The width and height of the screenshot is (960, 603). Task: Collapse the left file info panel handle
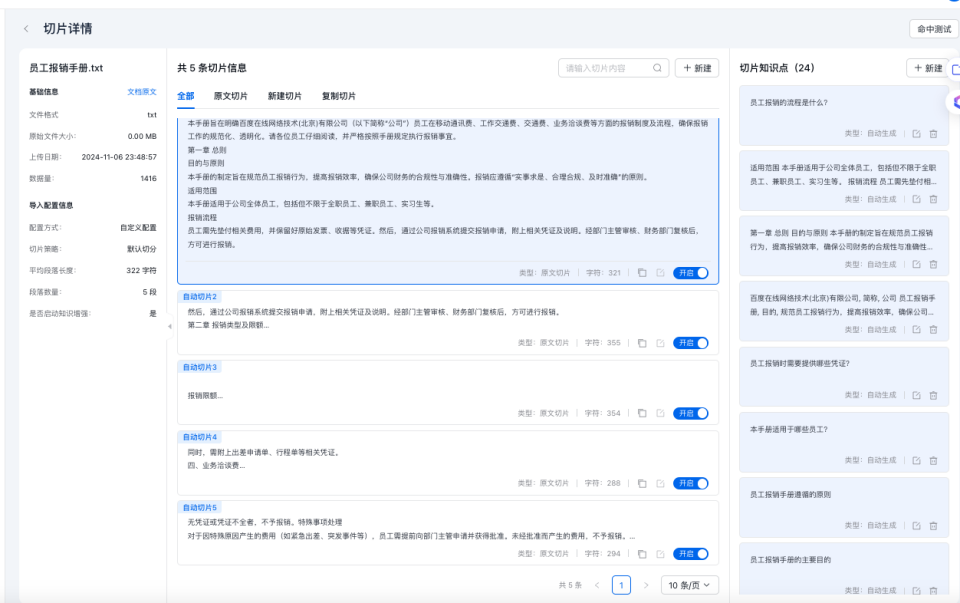[x=170, y=326]
